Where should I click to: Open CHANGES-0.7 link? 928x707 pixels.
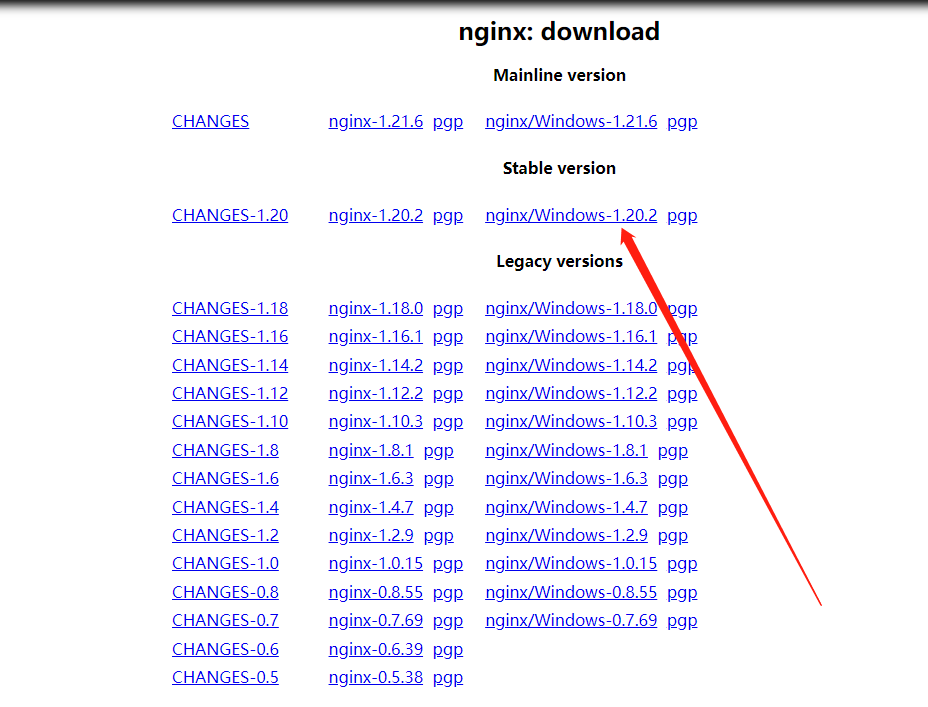click(225, 620)
